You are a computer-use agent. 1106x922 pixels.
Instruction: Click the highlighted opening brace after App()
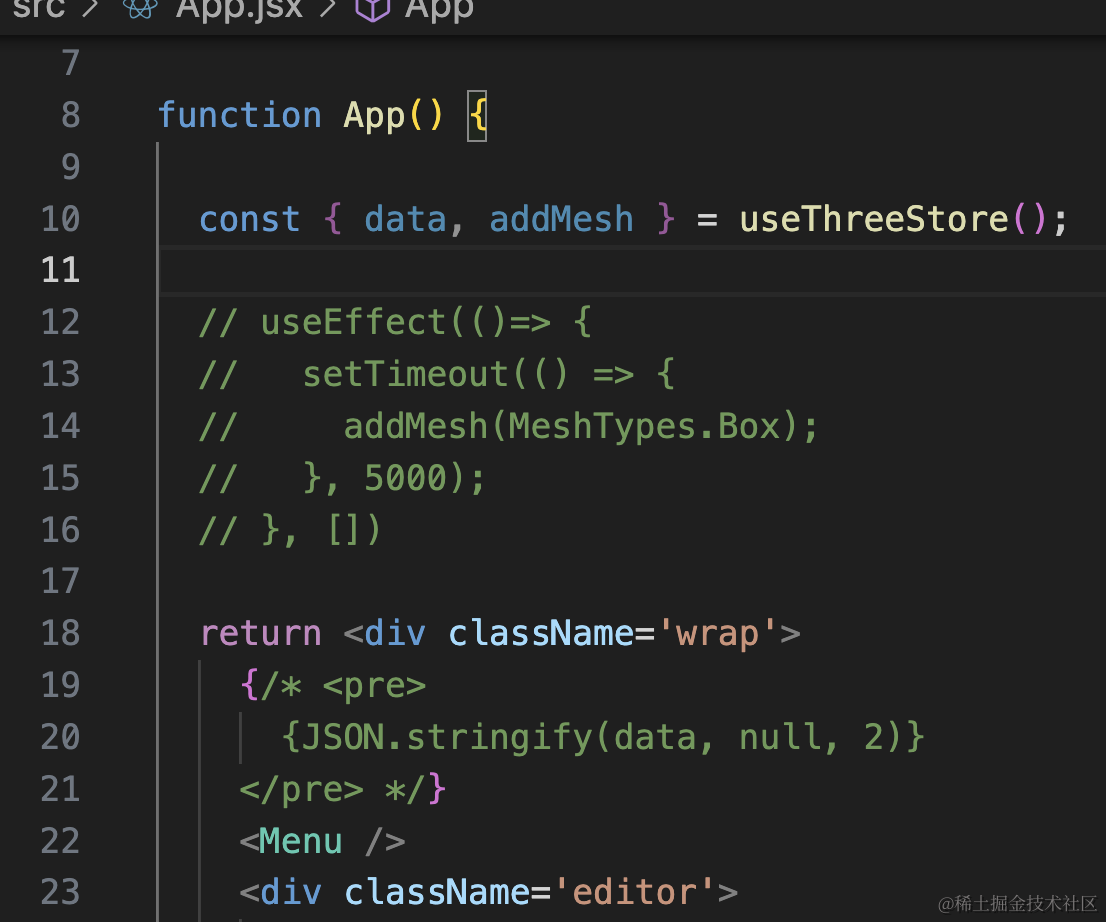coord(478,116)
